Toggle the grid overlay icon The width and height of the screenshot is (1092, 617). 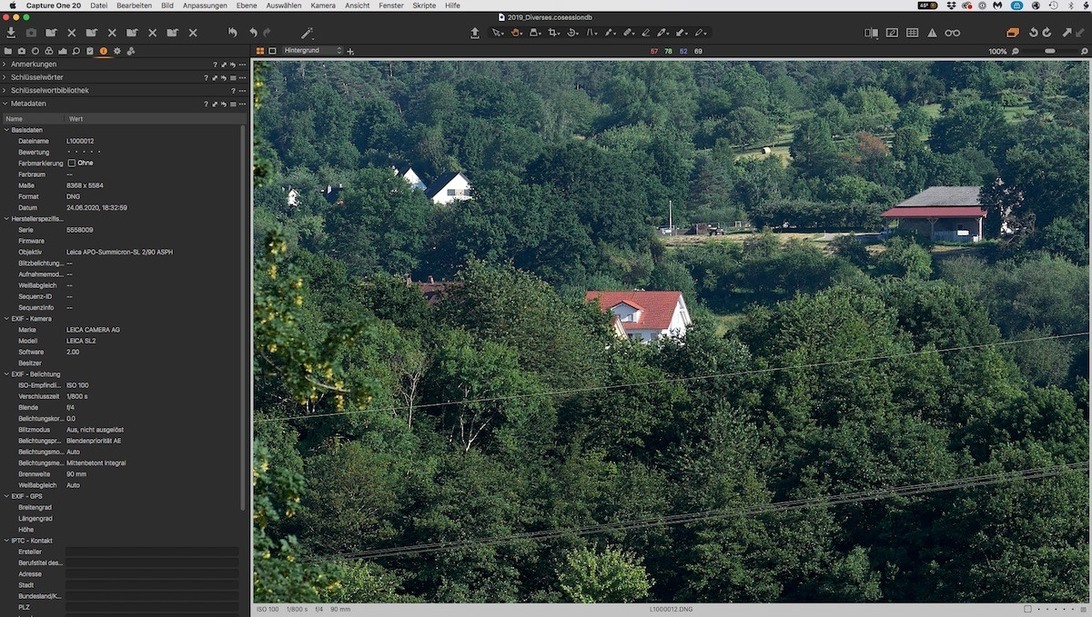[912, 33]
